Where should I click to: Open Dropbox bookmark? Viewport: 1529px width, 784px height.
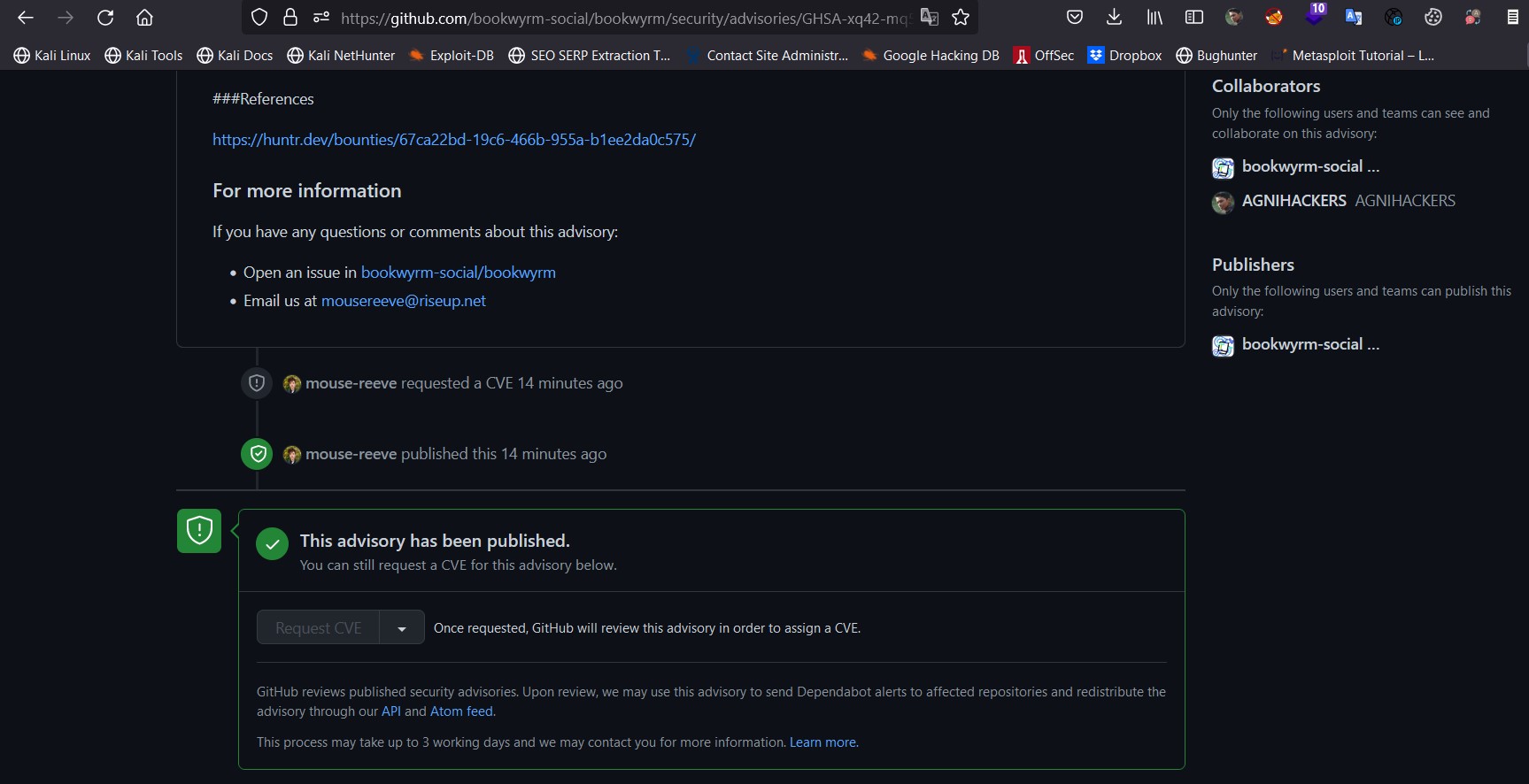click(1124, 56)
